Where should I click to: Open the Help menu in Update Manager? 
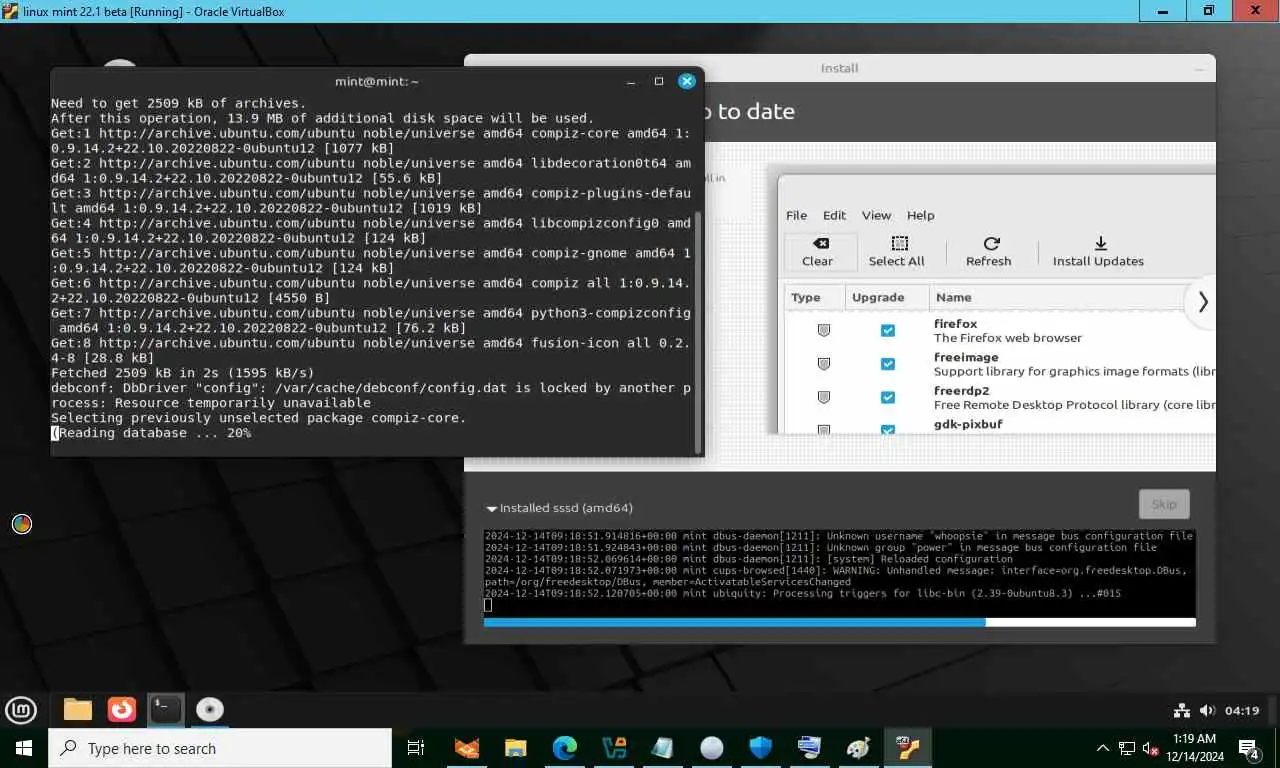tap(920, 215)
